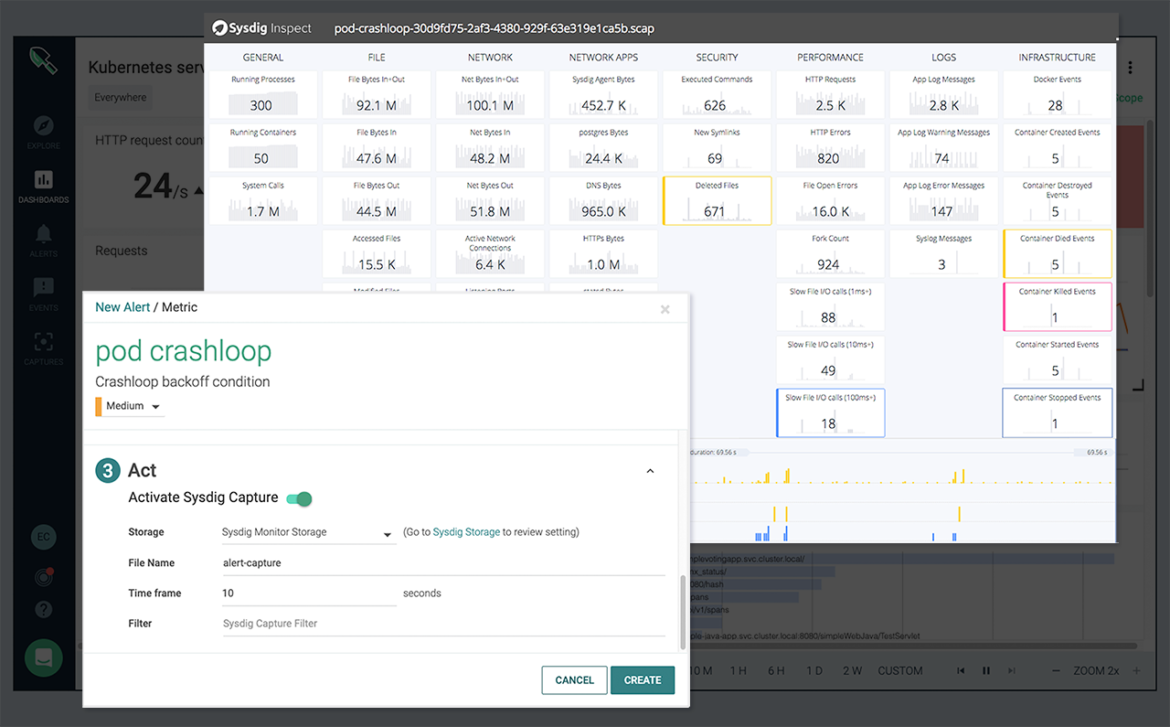1170x727 pixels.
Task: Click the alert dialog scrollbar
Action: pos(682,612)
